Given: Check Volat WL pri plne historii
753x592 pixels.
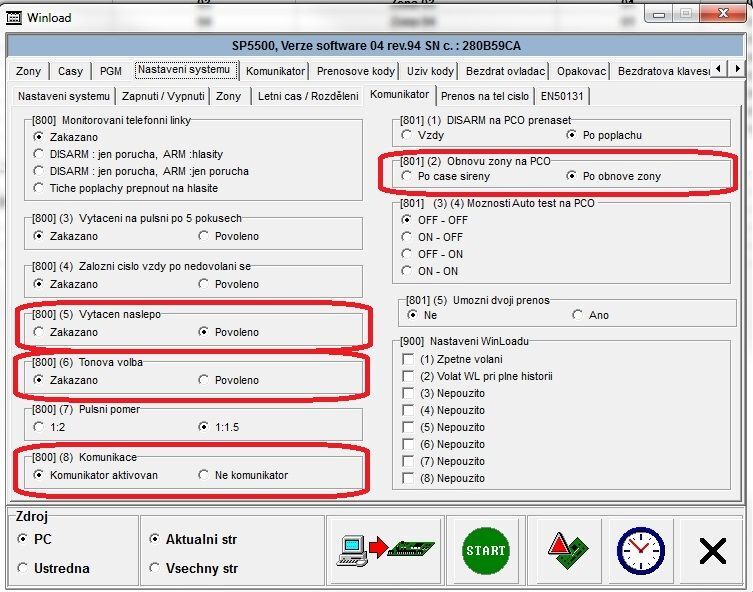Looking at the screenshot, I should tap(408, 376).
